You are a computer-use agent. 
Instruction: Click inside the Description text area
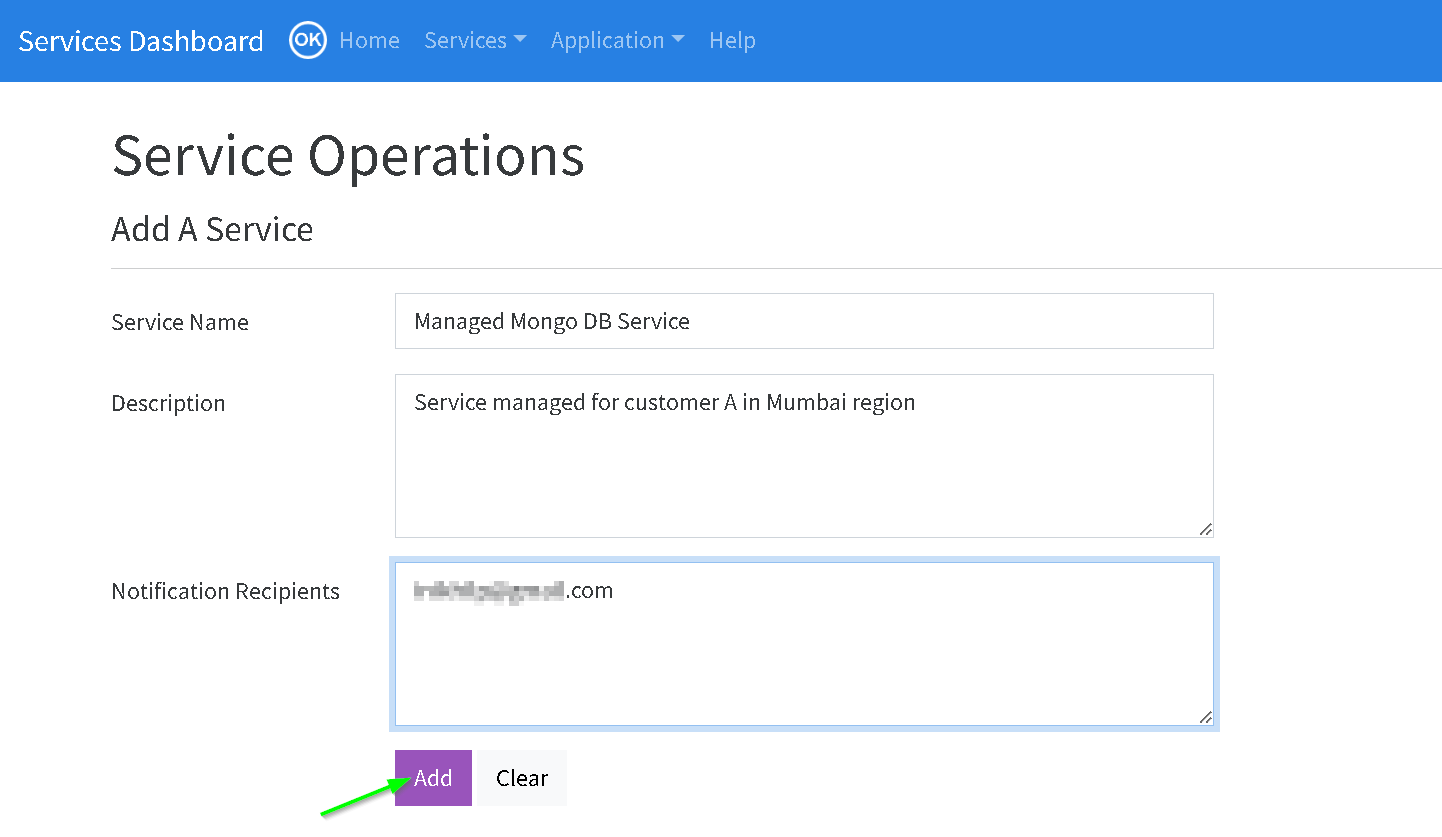point(804,456)
